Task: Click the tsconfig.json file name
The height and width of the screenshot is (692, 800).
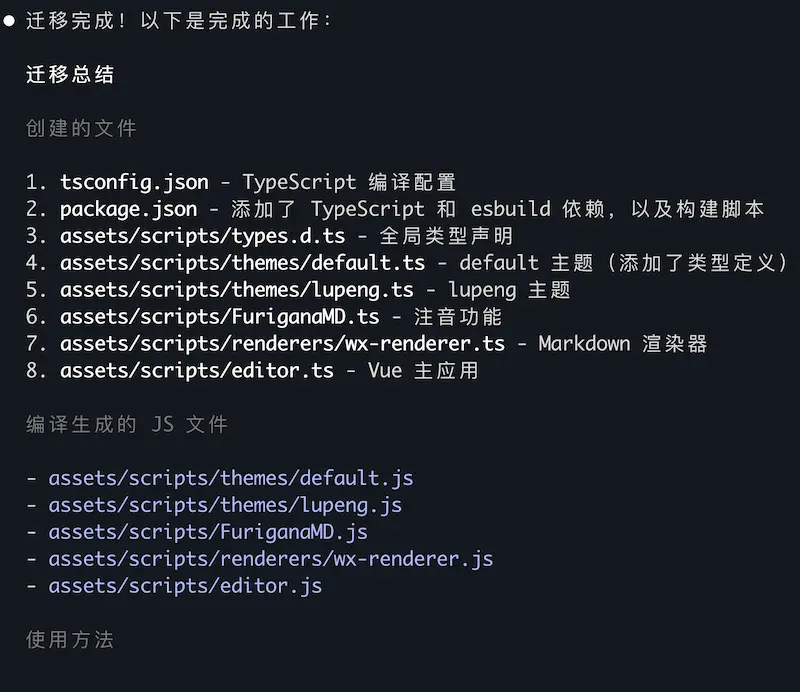Action: tap(135, 183)
